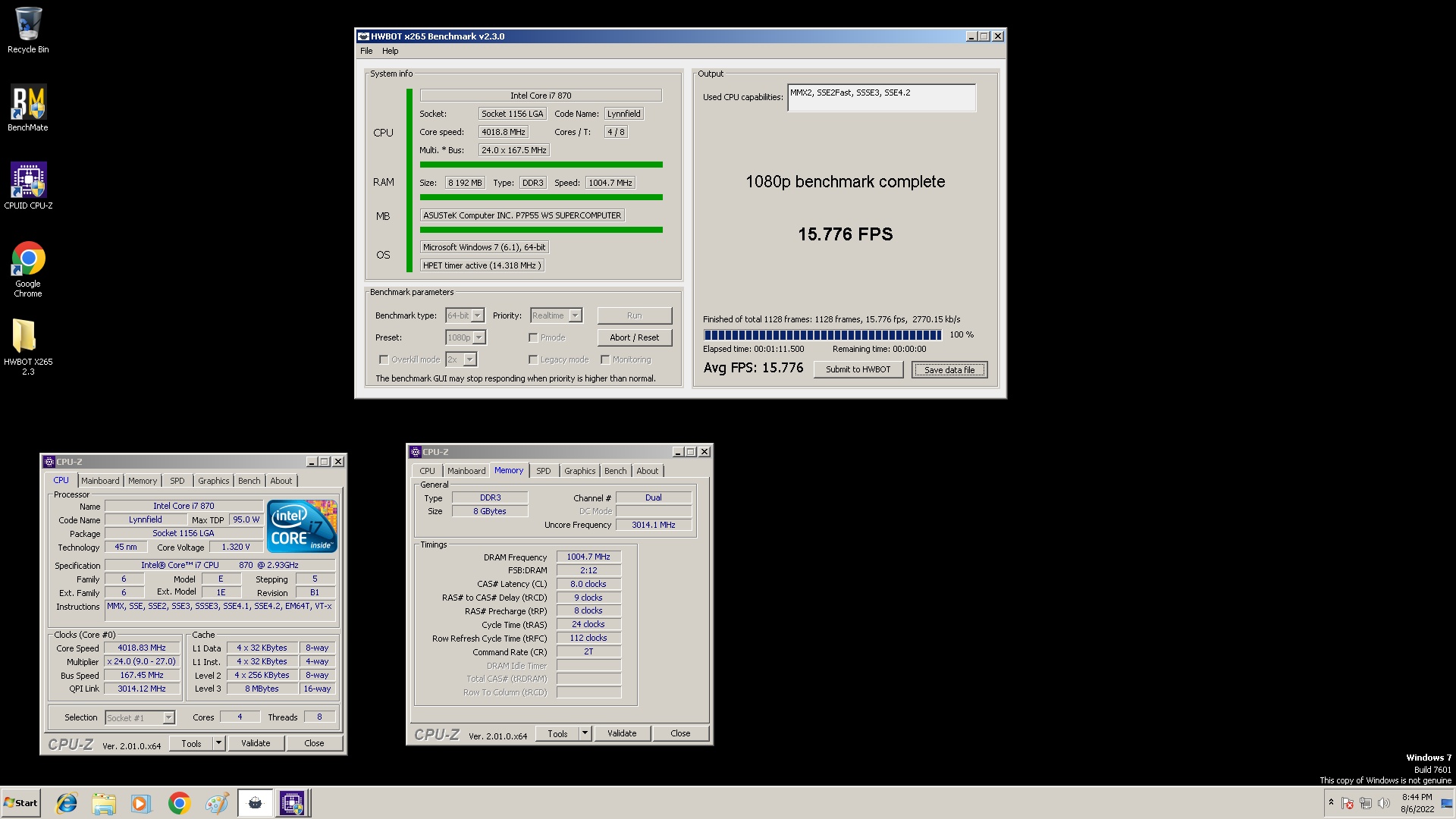Click the right CPU-Z window title icon
The image size is (1456, 819).
[x=416, y=452]
